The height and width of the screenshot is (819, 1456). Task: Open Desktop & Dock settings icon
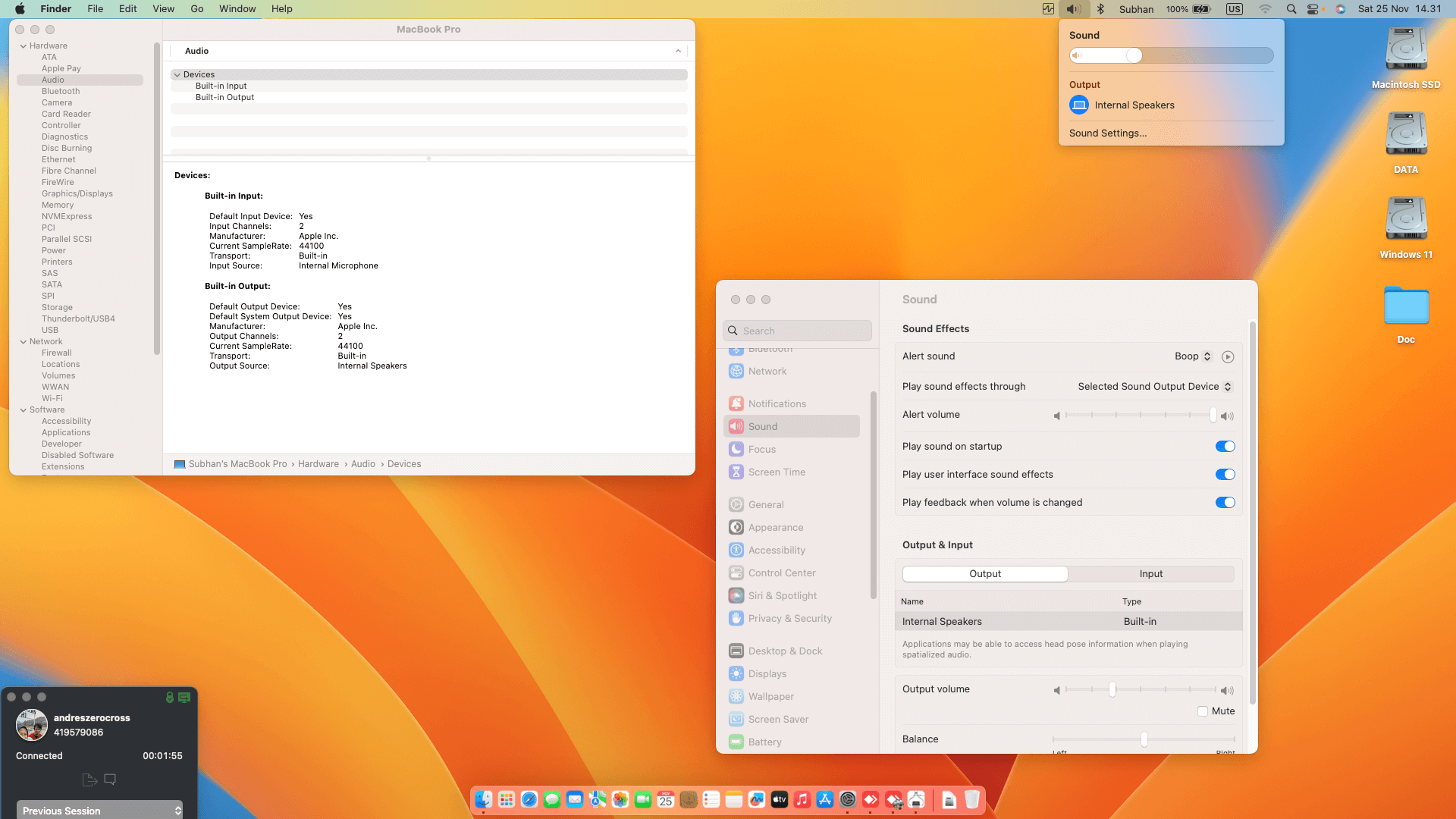click(736, 651)
